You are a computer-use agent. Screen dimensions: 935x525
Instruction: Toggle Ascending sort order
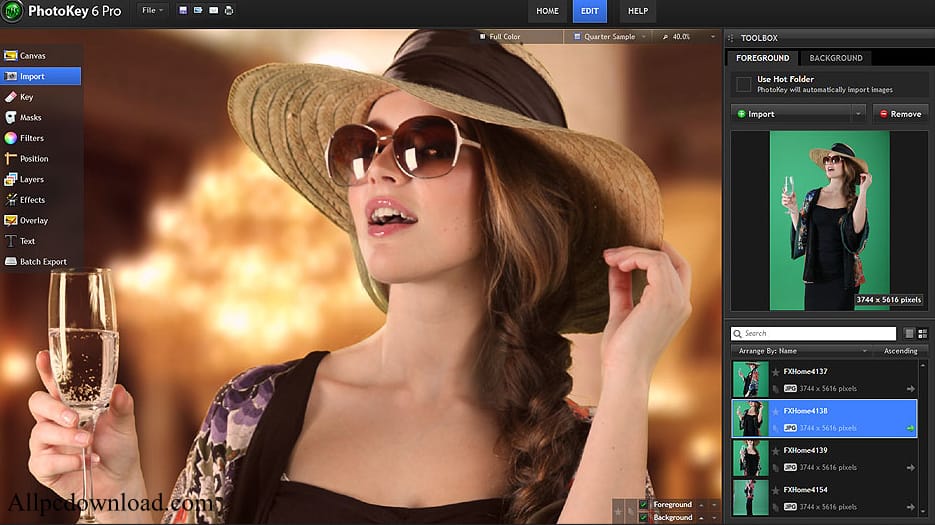[x=900, y=351]
